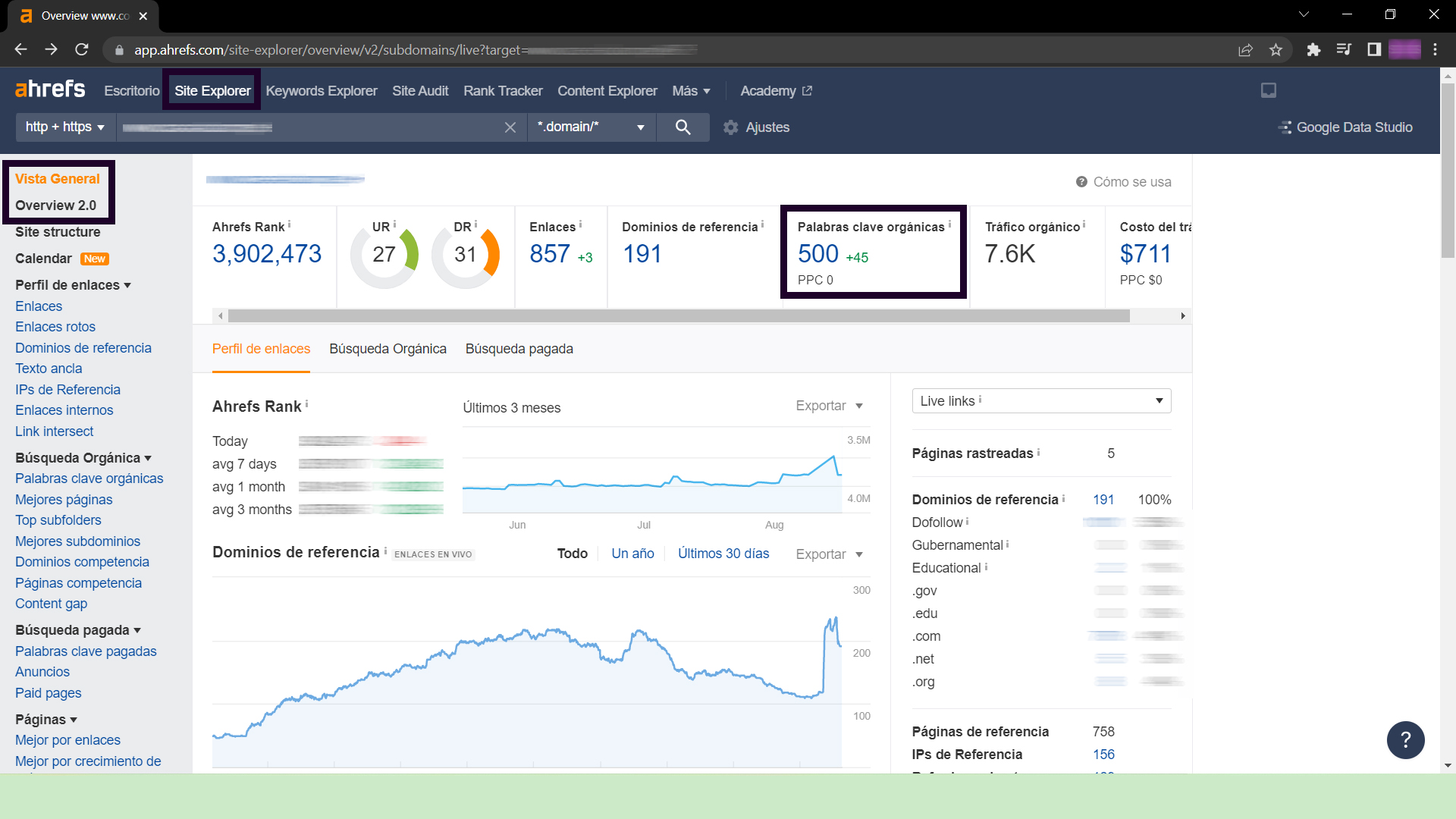The width and height of the screenshot is (1456, 819).
Task: Go to Site Audit
Action: [420, 91]
